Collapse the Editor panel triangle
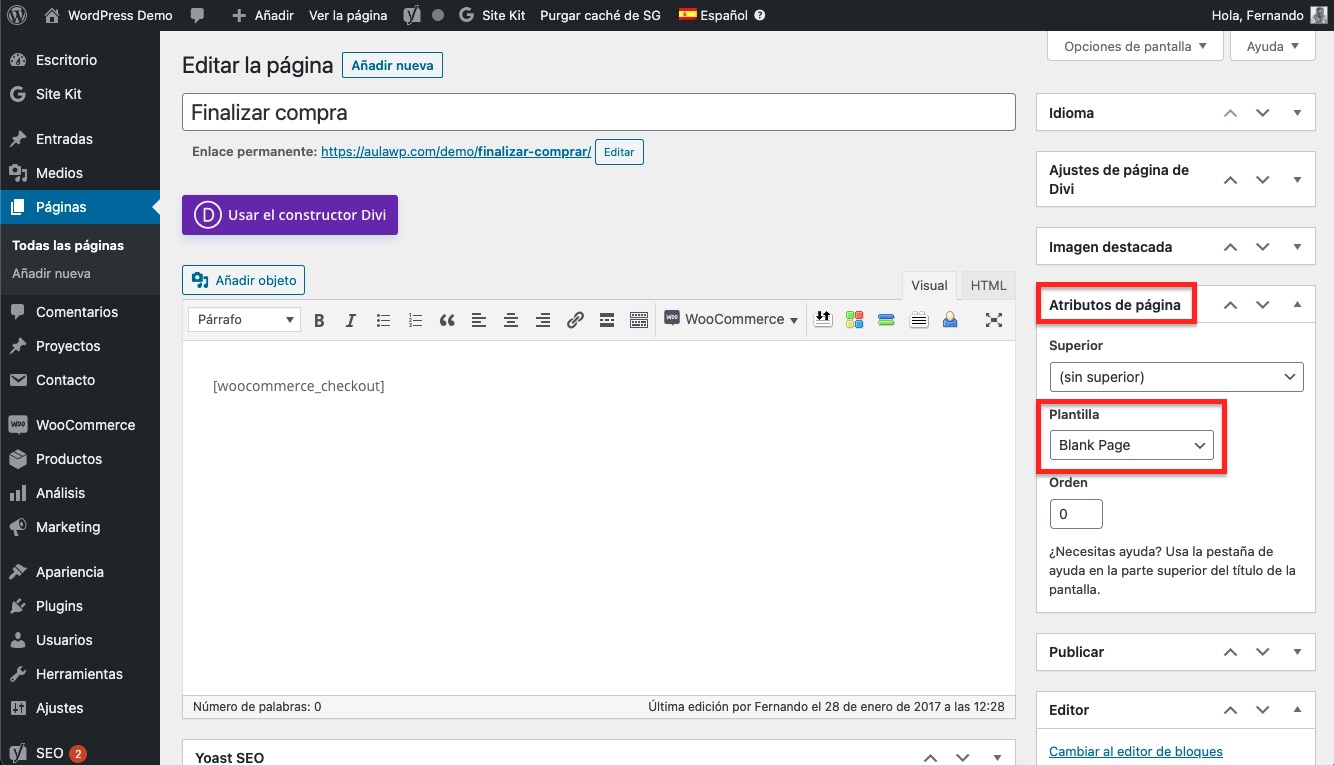This screenshot has width=1334, height=765. 1297,710
